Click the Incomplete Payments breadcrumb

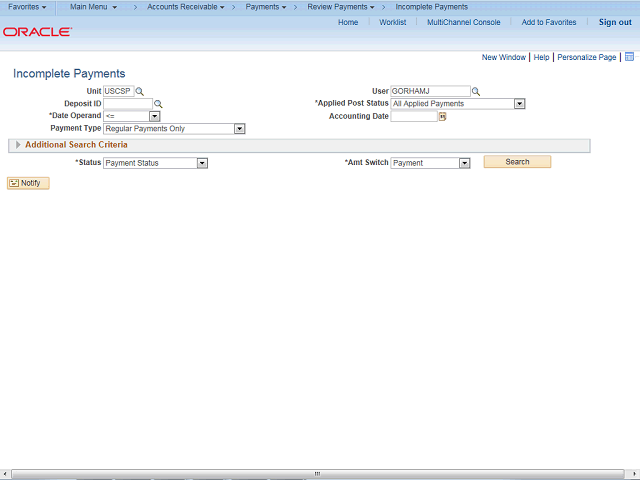tap(431, 7)
